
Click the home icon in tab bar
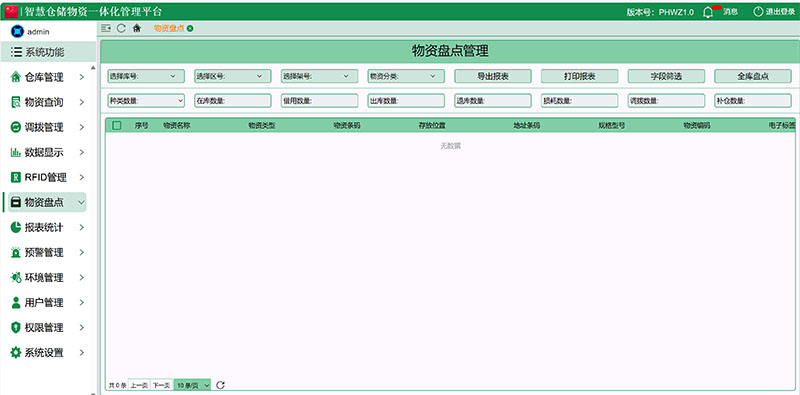(x=137, y=29)
